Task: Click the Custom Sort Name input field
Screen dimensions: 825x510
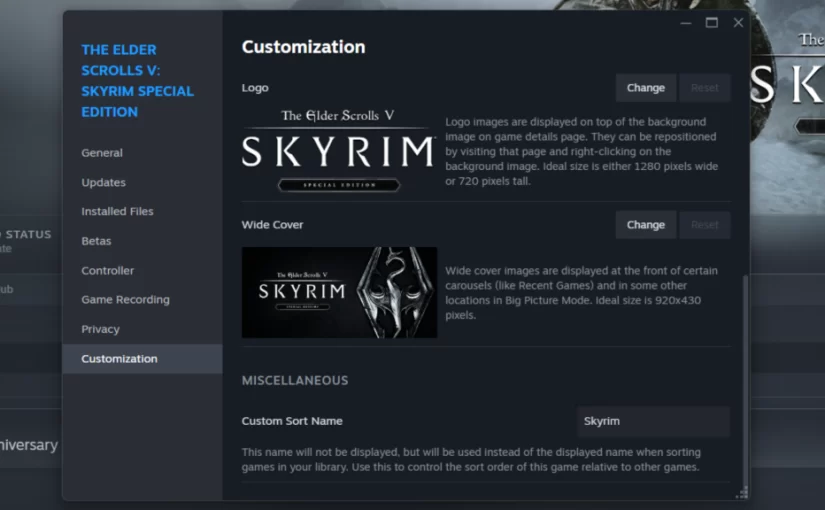Action: (x=653, y=421)
